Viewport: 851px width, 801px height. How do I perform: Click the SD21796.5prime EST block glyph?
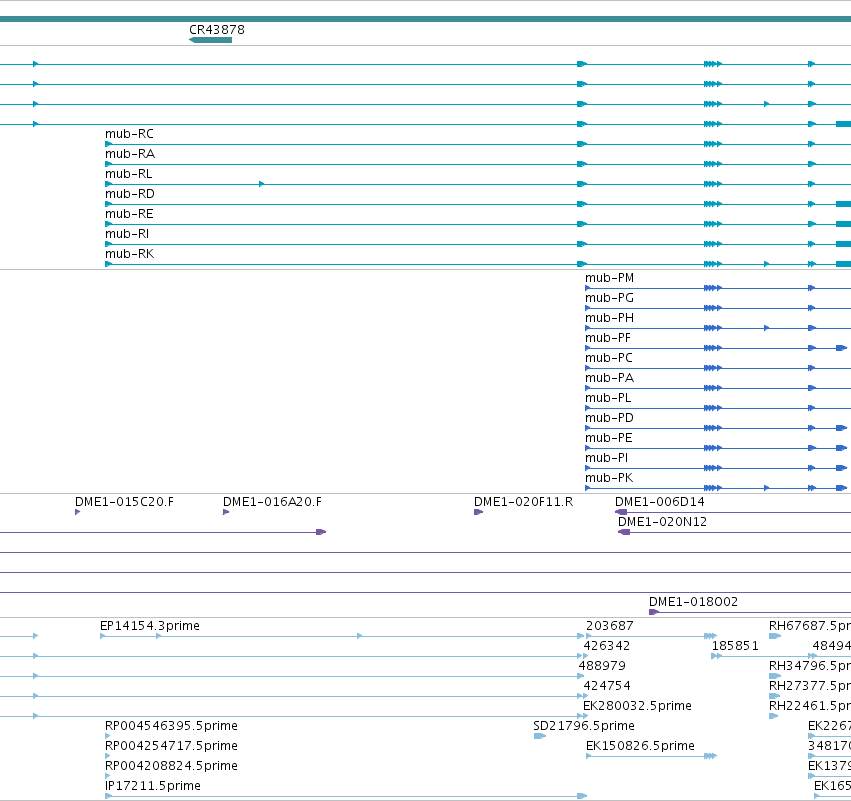[539, 736]
